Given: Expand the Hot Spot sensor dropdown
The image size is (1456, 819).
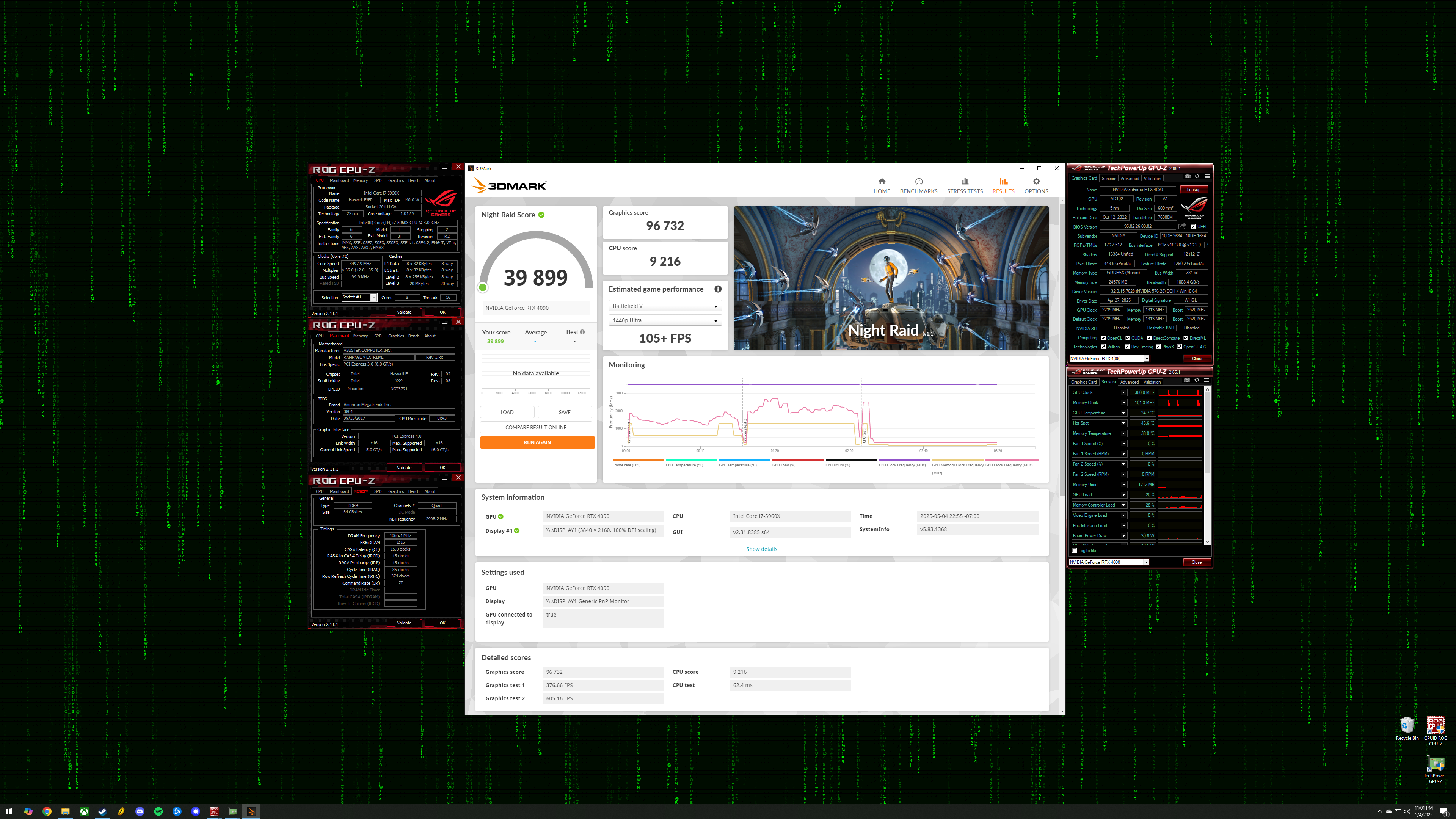Looking at the screenshot, I should (x=1123, y=423).
